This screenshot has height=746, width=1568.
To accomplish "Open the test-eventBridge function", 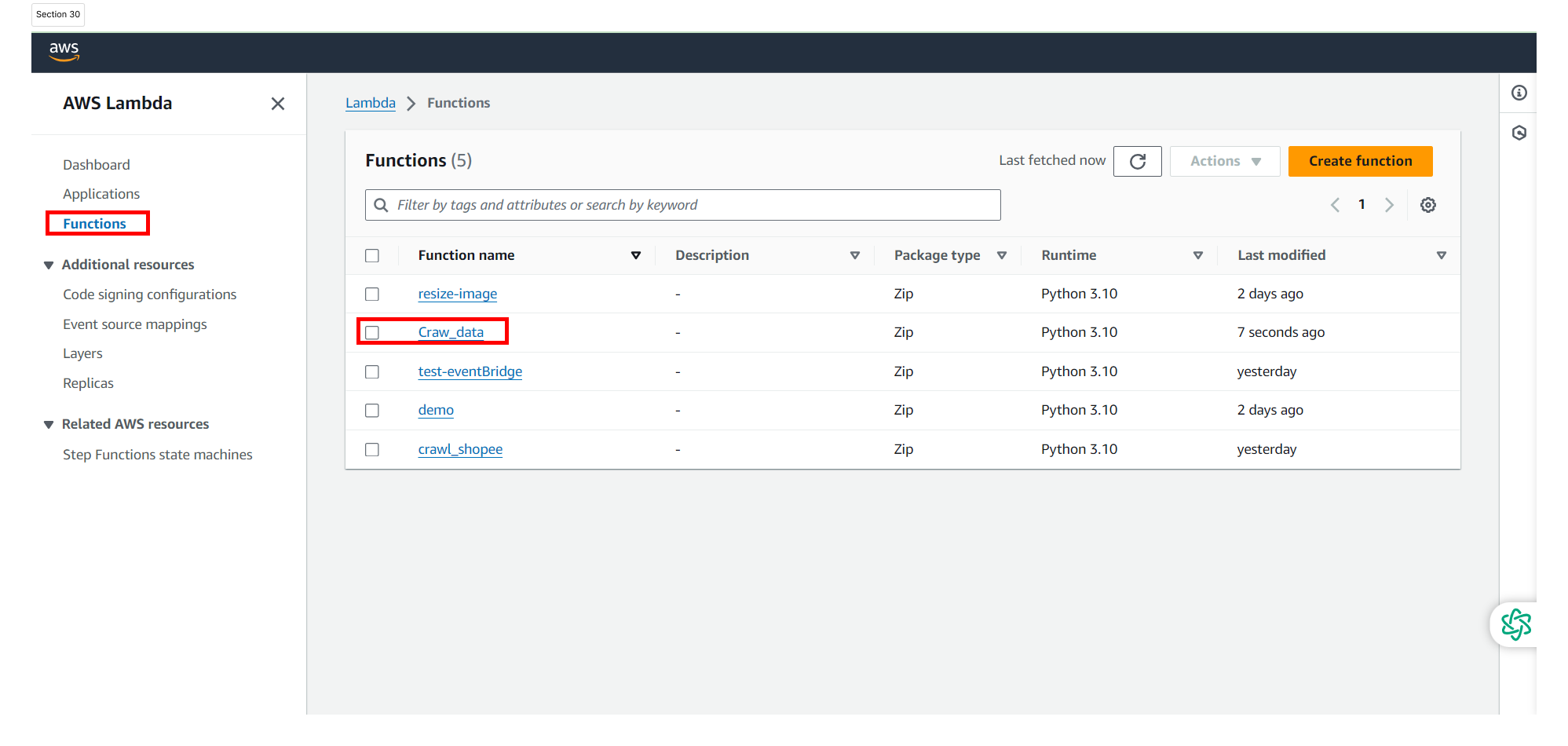I will (470, 371).
